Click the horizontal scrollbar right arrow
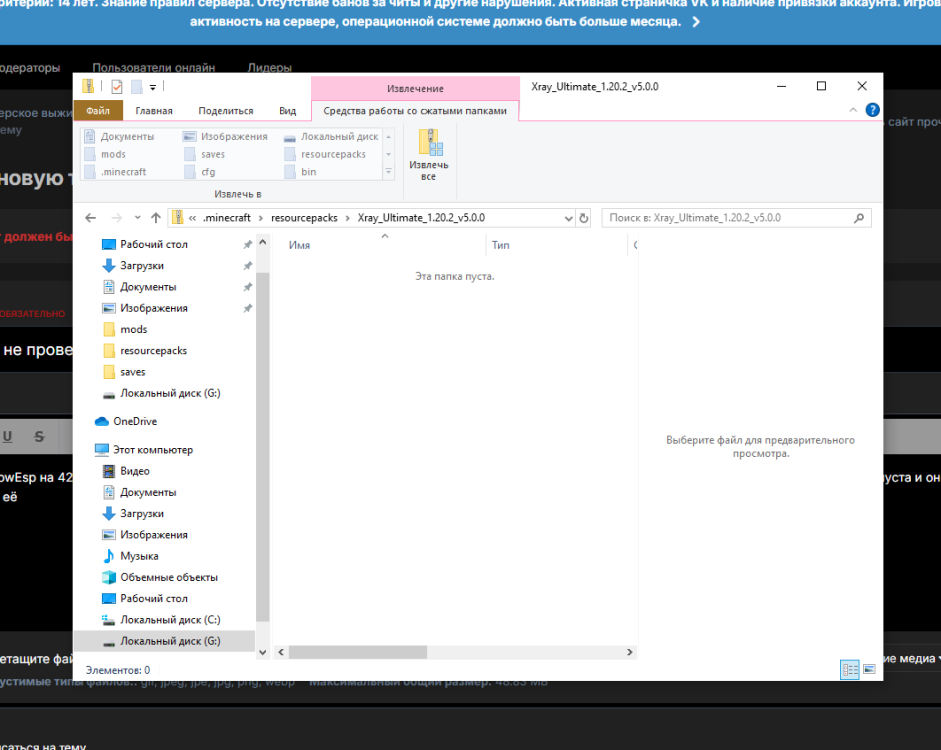This screenshot has height=750, width=941. point(630,652)
